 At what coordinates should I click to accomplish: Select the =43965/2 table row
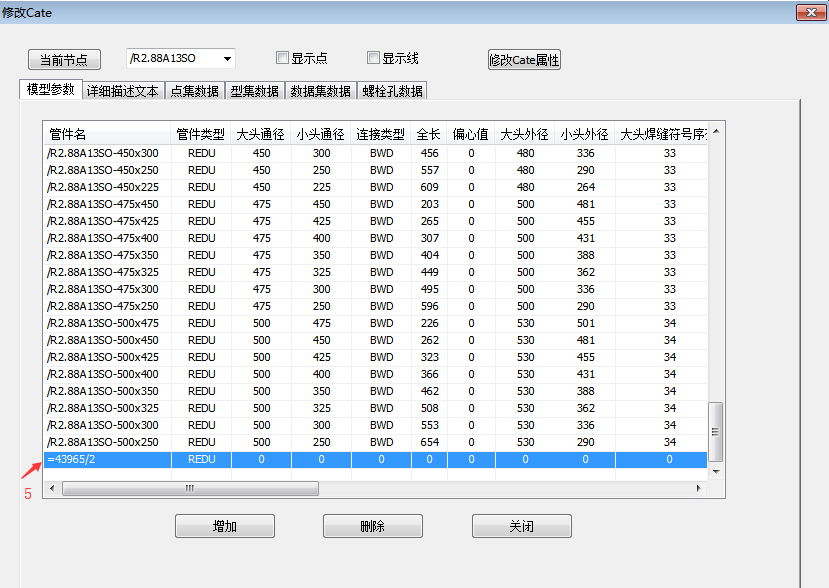coord(108,459)
